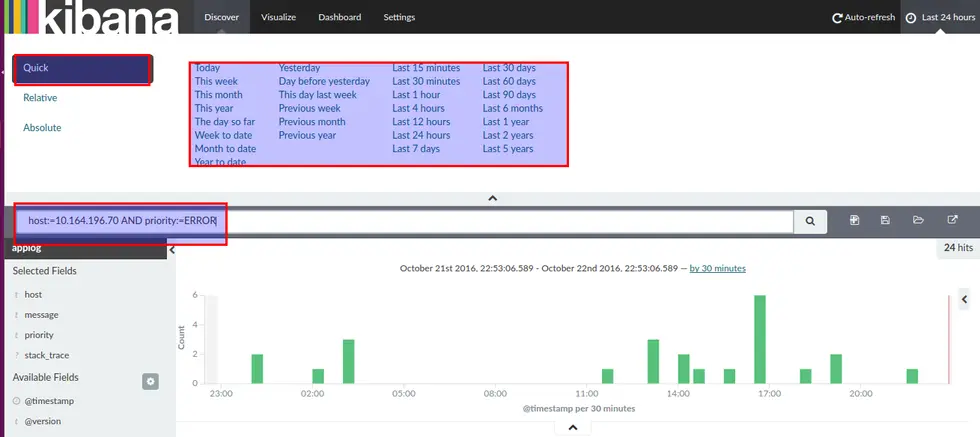980x437 pixels.
Task: Open the Discover tab
Action: tap(221, 17)
